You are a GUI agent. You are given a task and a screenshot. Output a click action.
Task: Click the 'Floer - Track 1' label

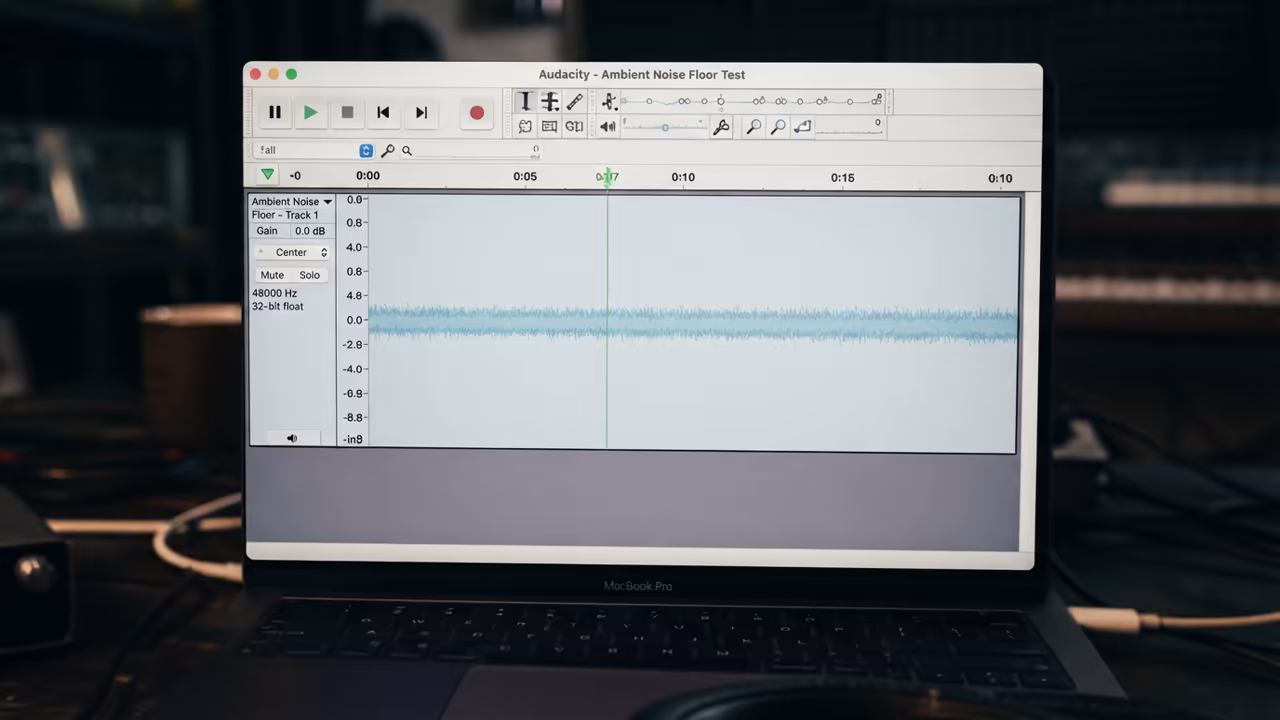(x=286, y=215)
